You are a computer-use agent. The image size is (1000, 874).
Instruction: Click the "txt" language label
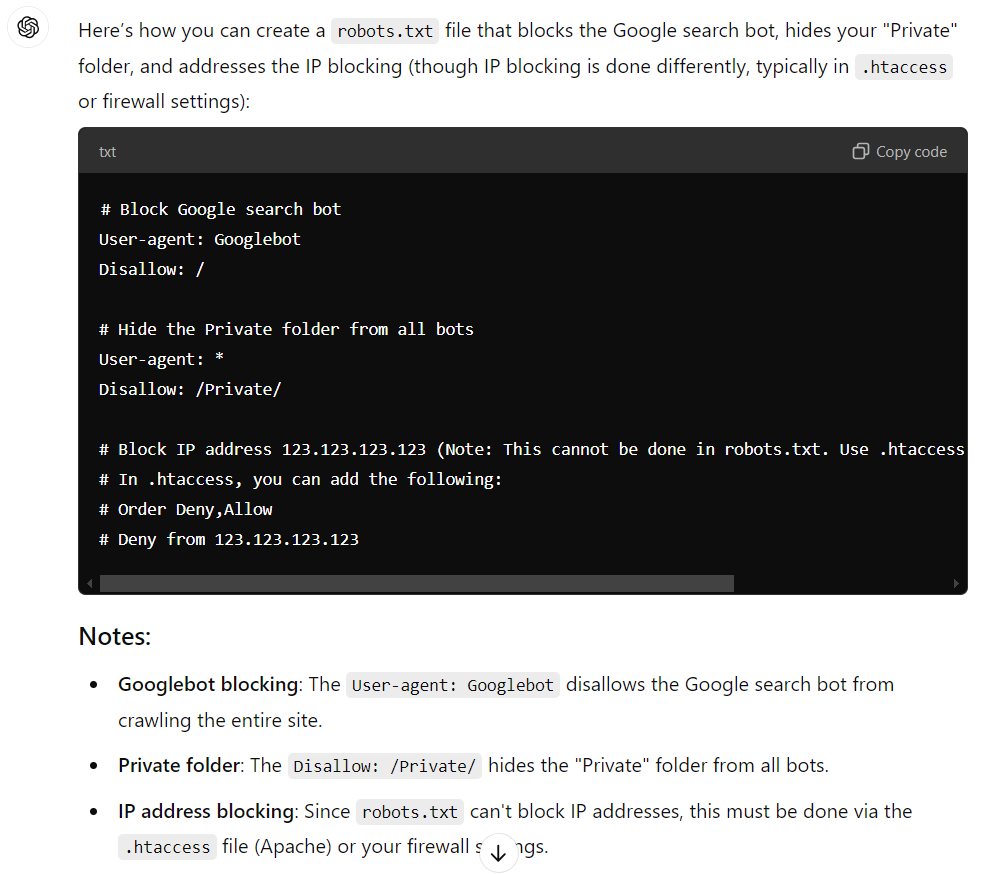[107, 152]
